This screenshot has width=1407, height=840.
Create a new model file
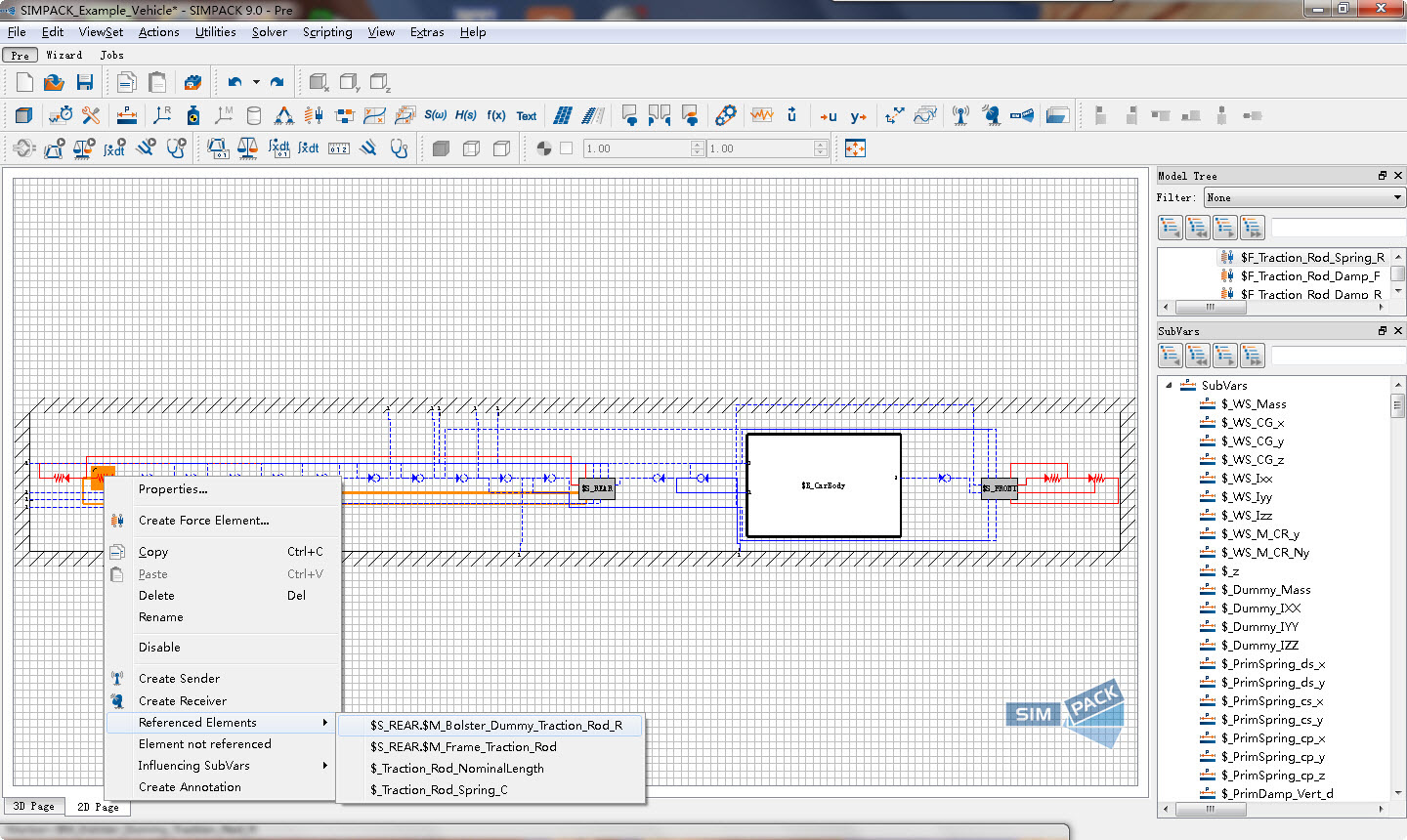[24, 83]
